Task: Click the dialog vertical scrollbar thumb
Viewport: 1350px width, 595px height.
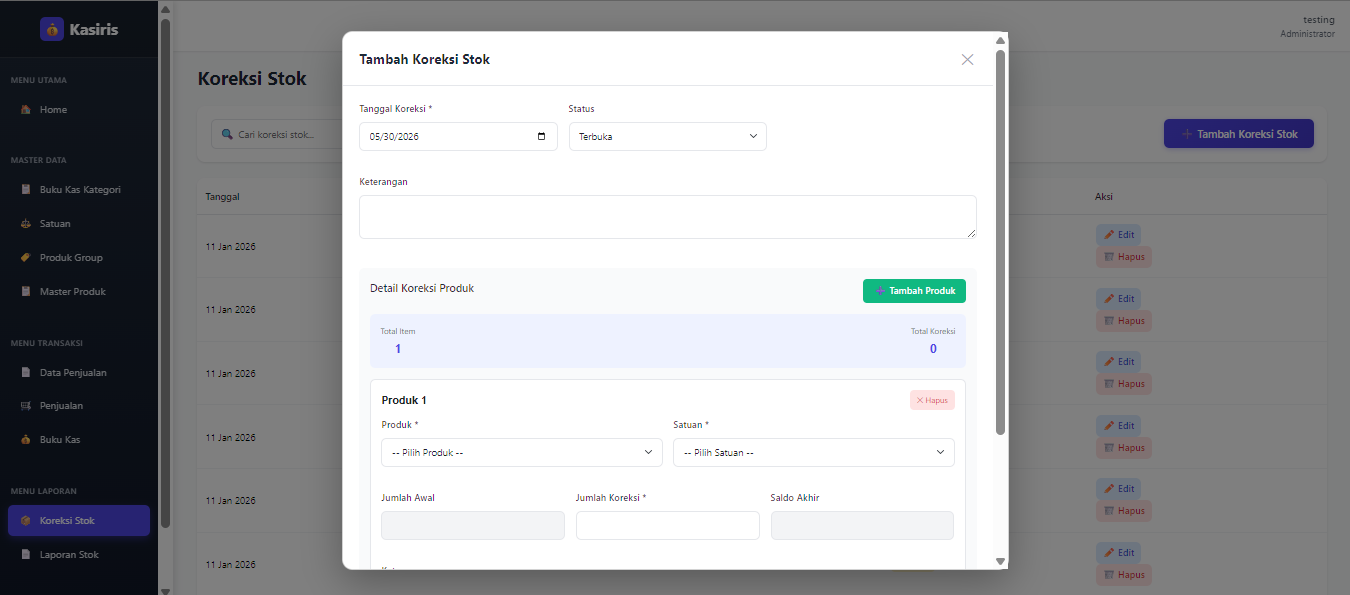Action: click(1000, 242)
